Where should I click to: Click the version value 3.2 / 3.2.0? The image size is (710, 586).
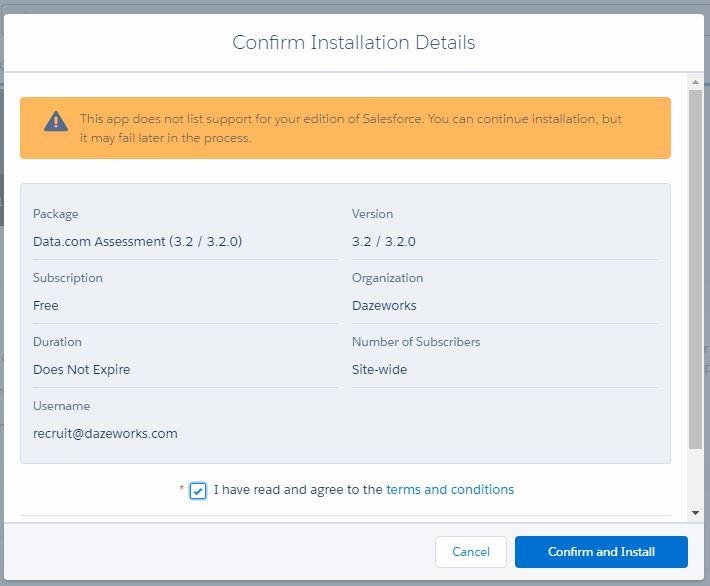coord(384,241)
